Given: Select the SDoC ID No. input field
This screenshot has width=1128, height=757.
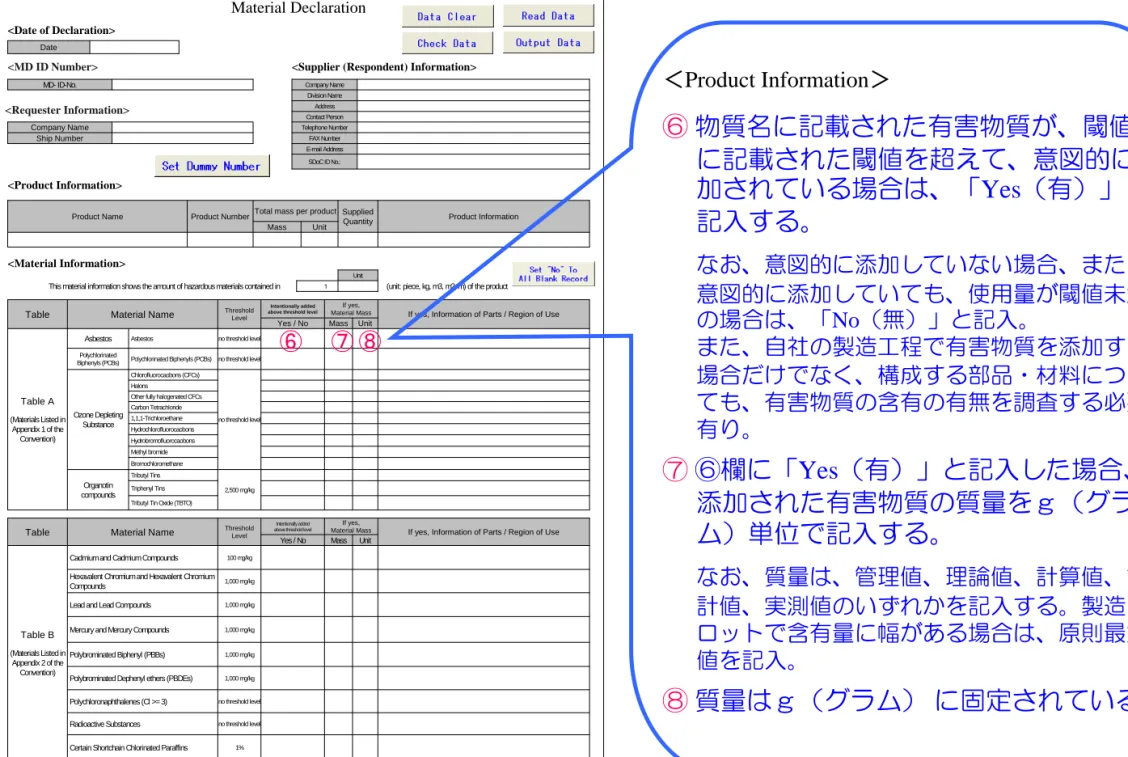Looking at the screenshot, I should (x=473, y=162).
